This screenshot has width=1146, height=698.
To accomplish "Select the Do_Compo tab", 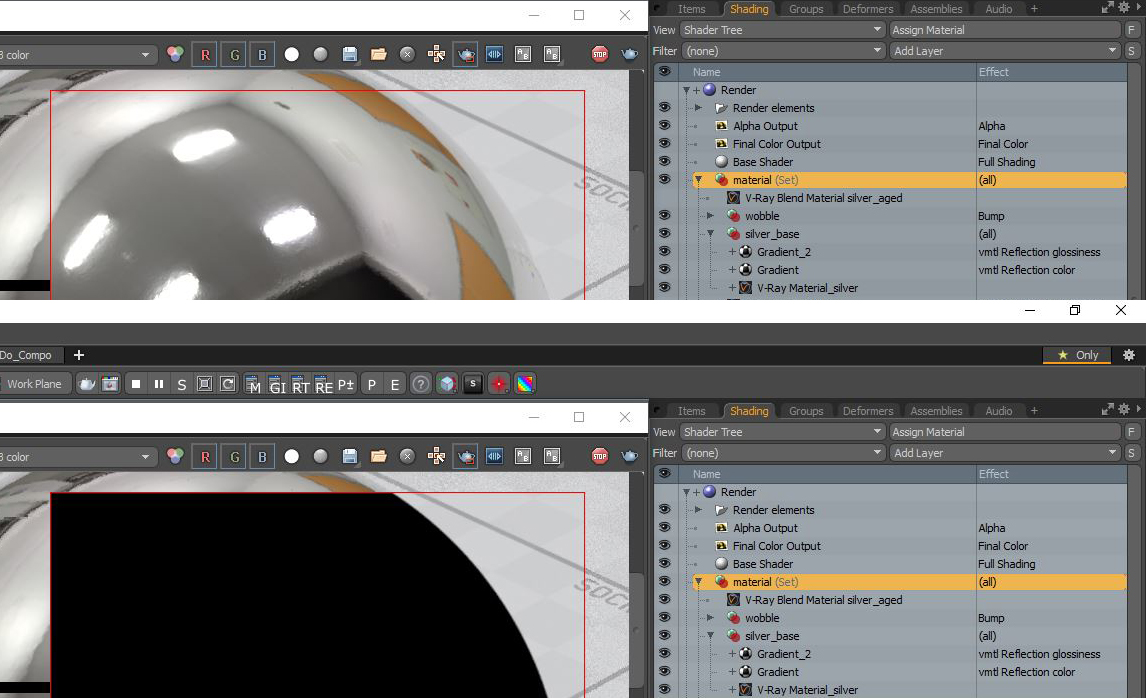I will point(30,355).
